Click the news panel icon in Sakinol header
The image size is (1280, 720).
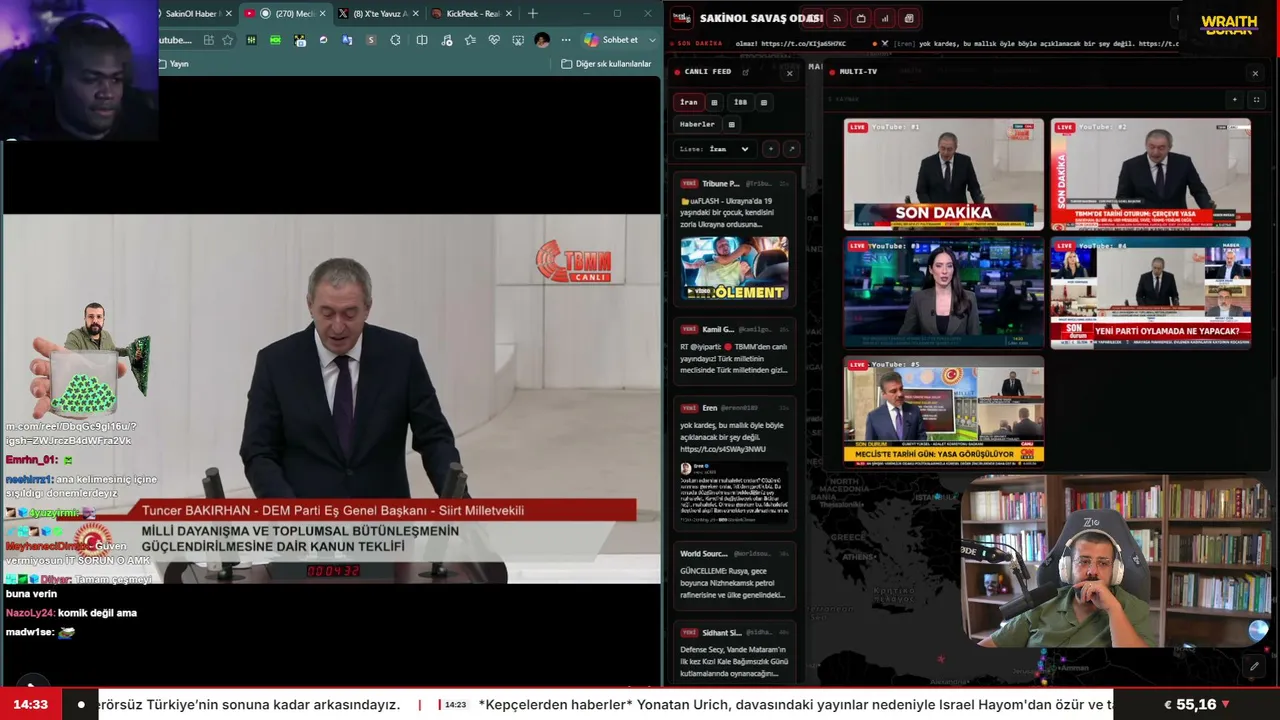pos(909,18)
